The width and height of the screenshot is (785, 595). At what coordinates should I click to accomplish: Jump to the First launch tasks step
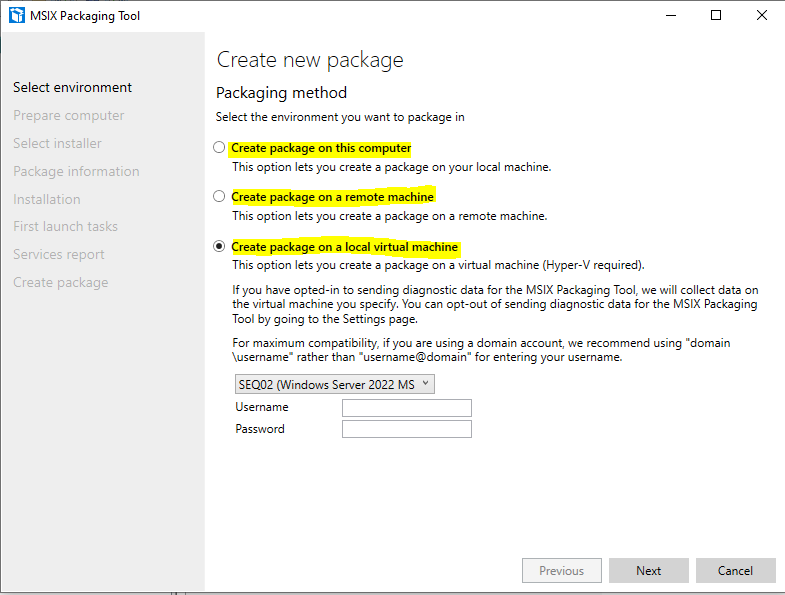(x=65, y=227)
